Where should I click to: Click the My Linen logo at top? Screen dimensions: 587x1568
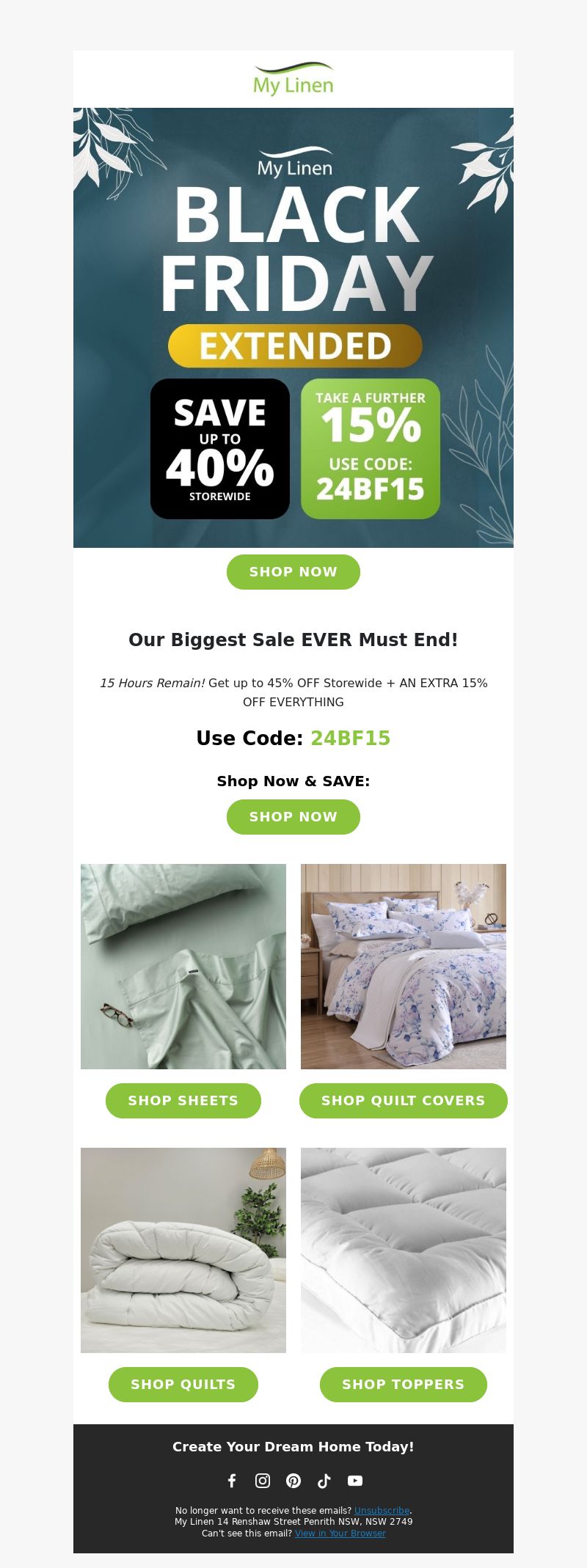point(293,79)
